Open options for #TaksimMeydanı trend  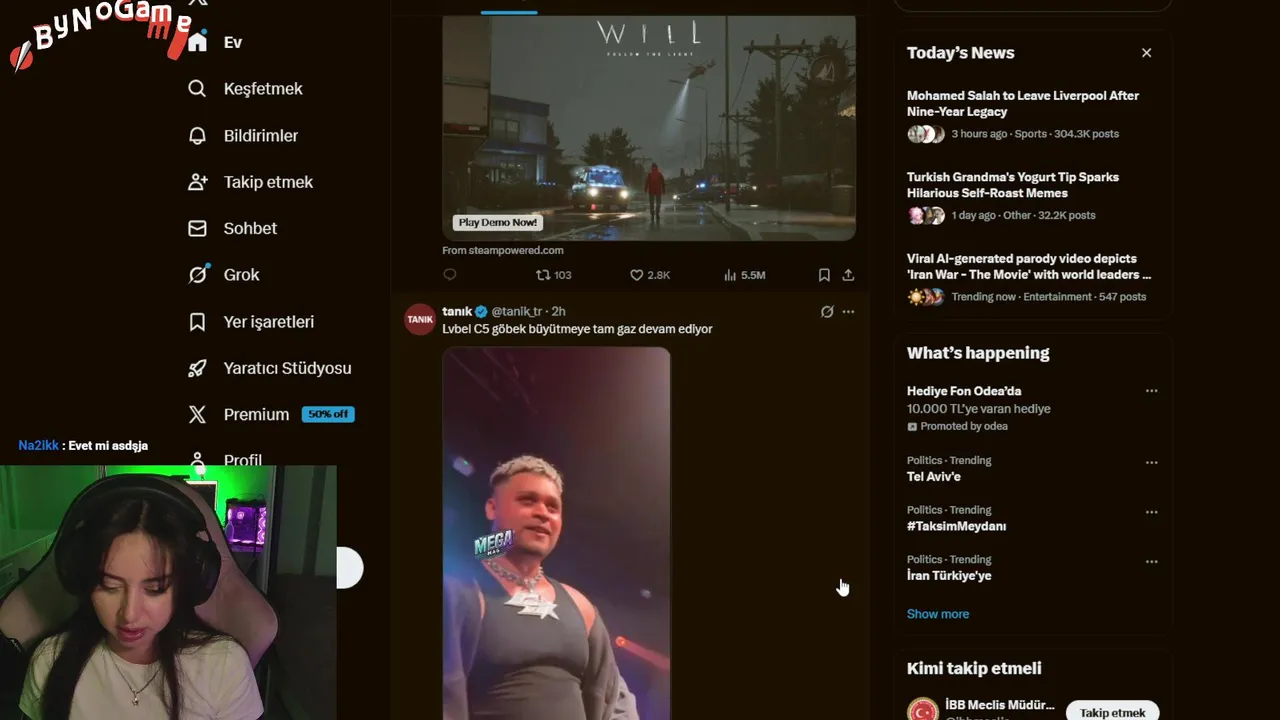click(1151, 512)
